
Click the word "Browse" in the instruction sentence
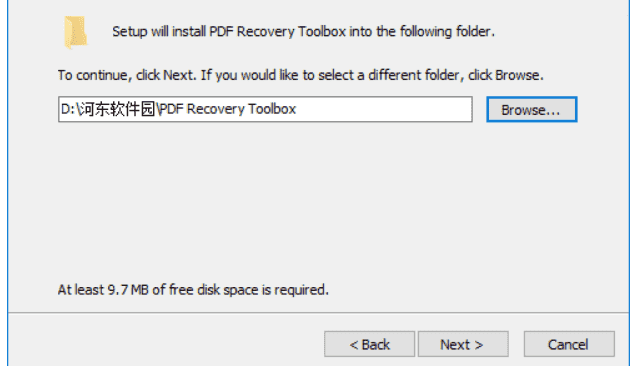pyautogui.click(x=518, y=75)
